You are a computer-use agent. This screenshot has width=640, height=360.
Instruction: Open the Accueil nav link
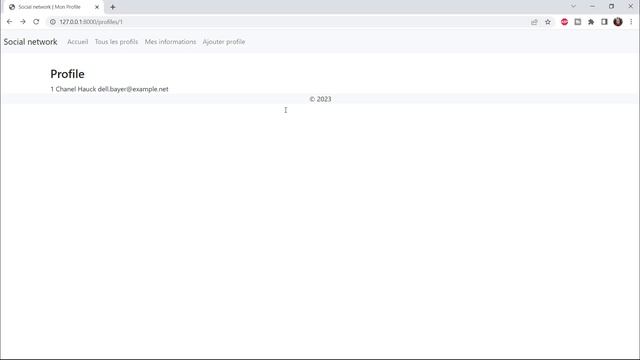point(78,42)
